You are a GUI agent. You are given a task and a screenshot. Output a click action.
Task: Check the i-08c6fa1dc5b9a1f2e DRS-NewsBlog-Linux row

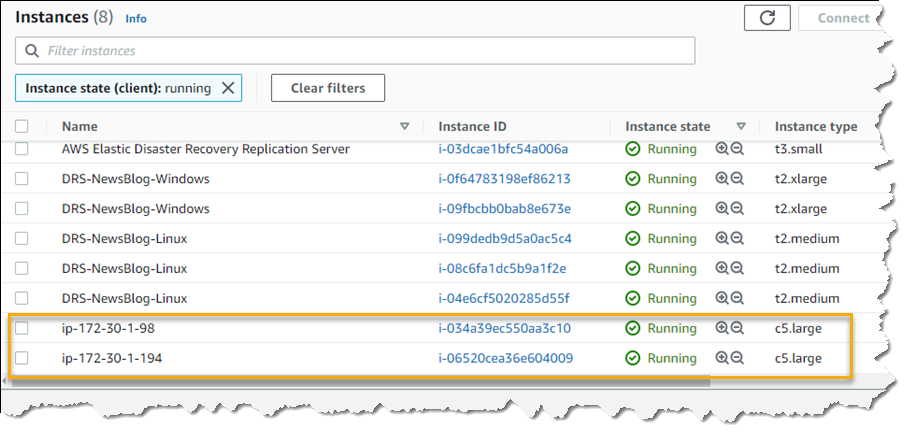tap(21, 268)
